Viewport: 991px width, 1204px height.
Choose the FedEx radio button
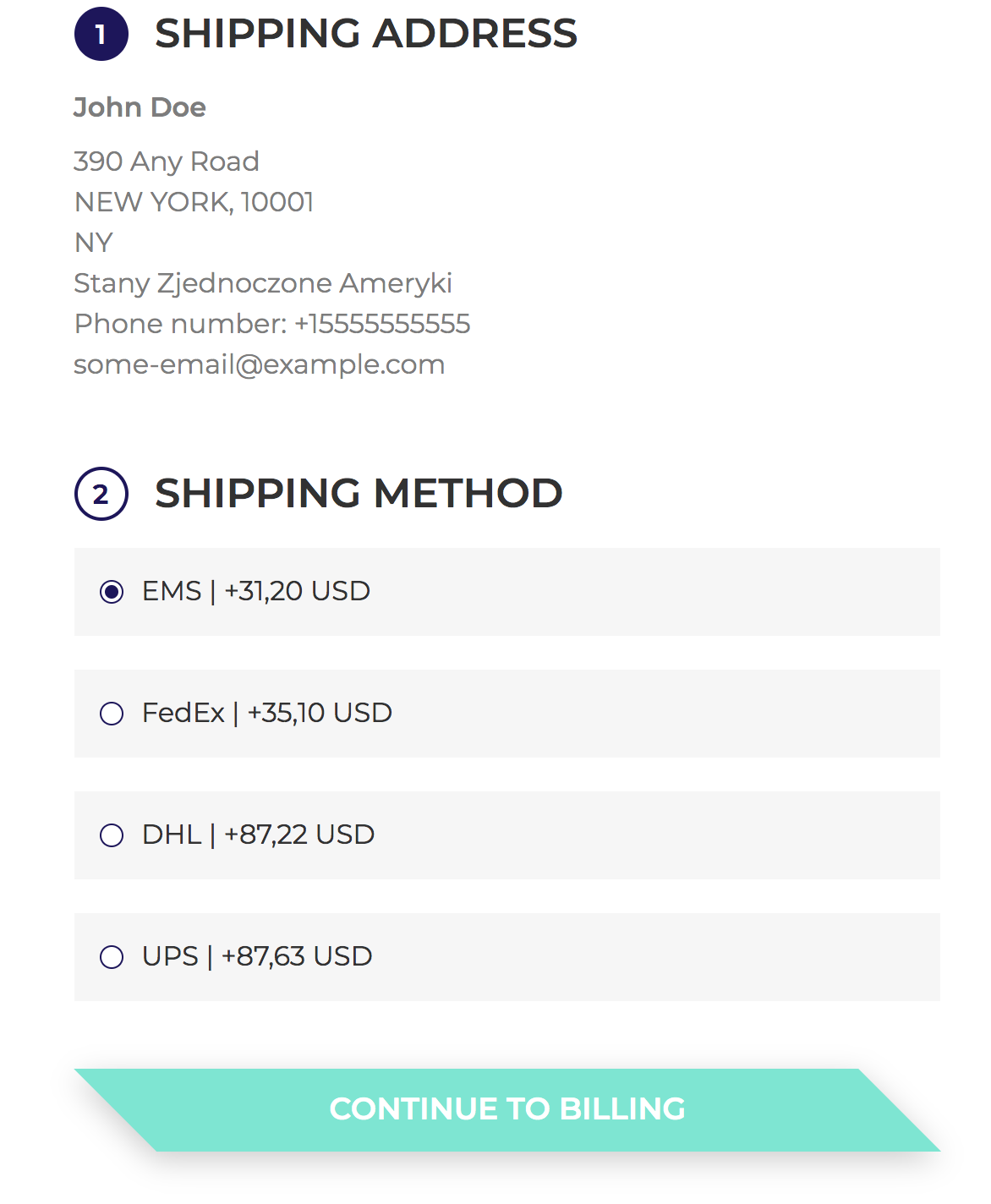[x=112, y=714]
